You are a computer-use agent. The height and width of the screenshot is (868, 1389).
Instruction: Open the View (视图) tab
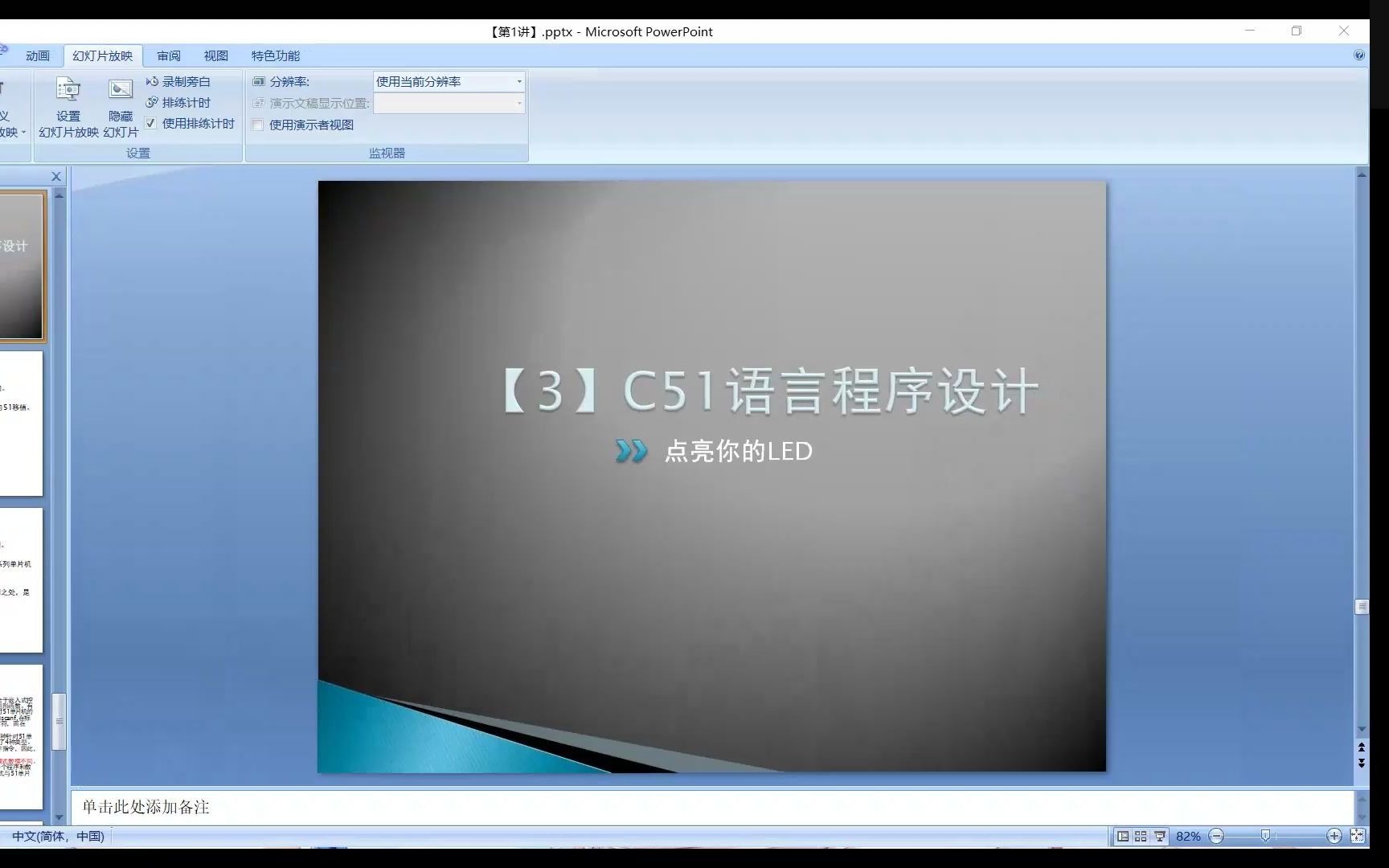coord(216,55)
